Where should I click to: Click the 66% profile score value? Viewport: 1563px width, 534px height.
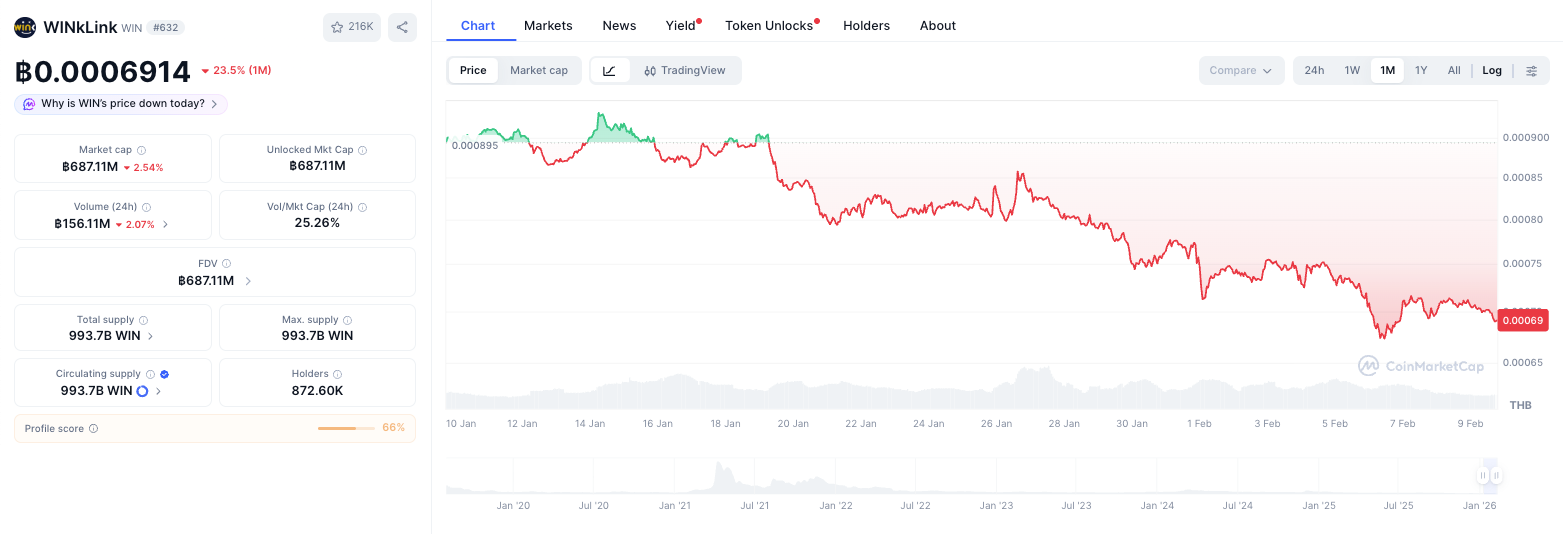394,428
